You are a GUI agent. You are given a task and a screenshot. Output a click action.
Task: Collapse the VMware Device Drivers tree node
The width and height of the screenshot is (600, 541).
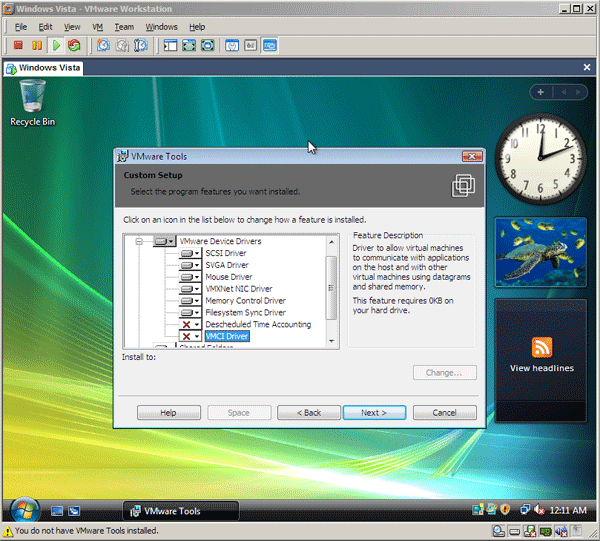point(139,241)
